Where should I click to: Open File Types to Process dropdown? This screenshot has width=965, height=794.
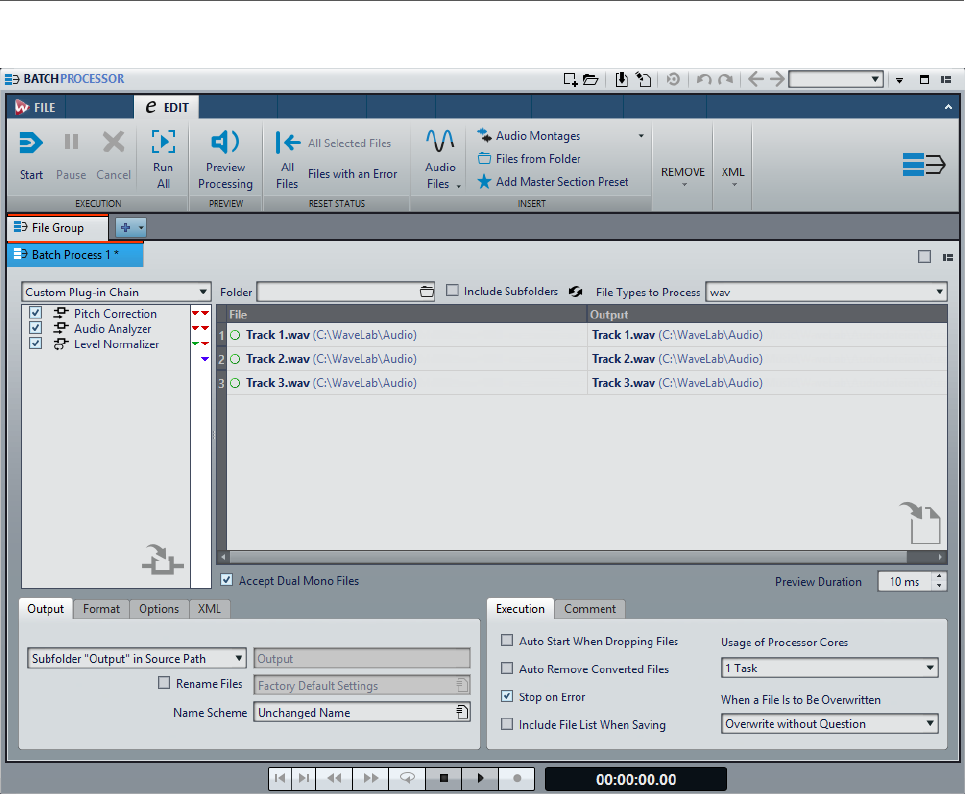tap(826, 292)
